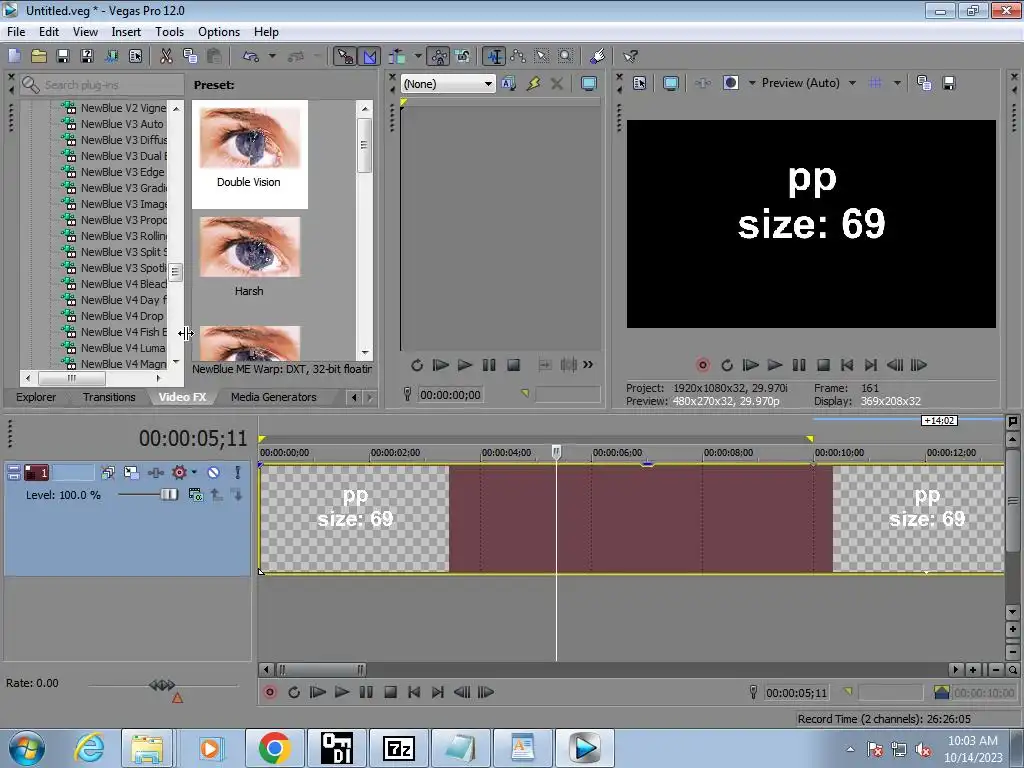Image resolution: width=1024 pixels, height=768 pixels.
Task: Open the Options menu
Action: 219,31
